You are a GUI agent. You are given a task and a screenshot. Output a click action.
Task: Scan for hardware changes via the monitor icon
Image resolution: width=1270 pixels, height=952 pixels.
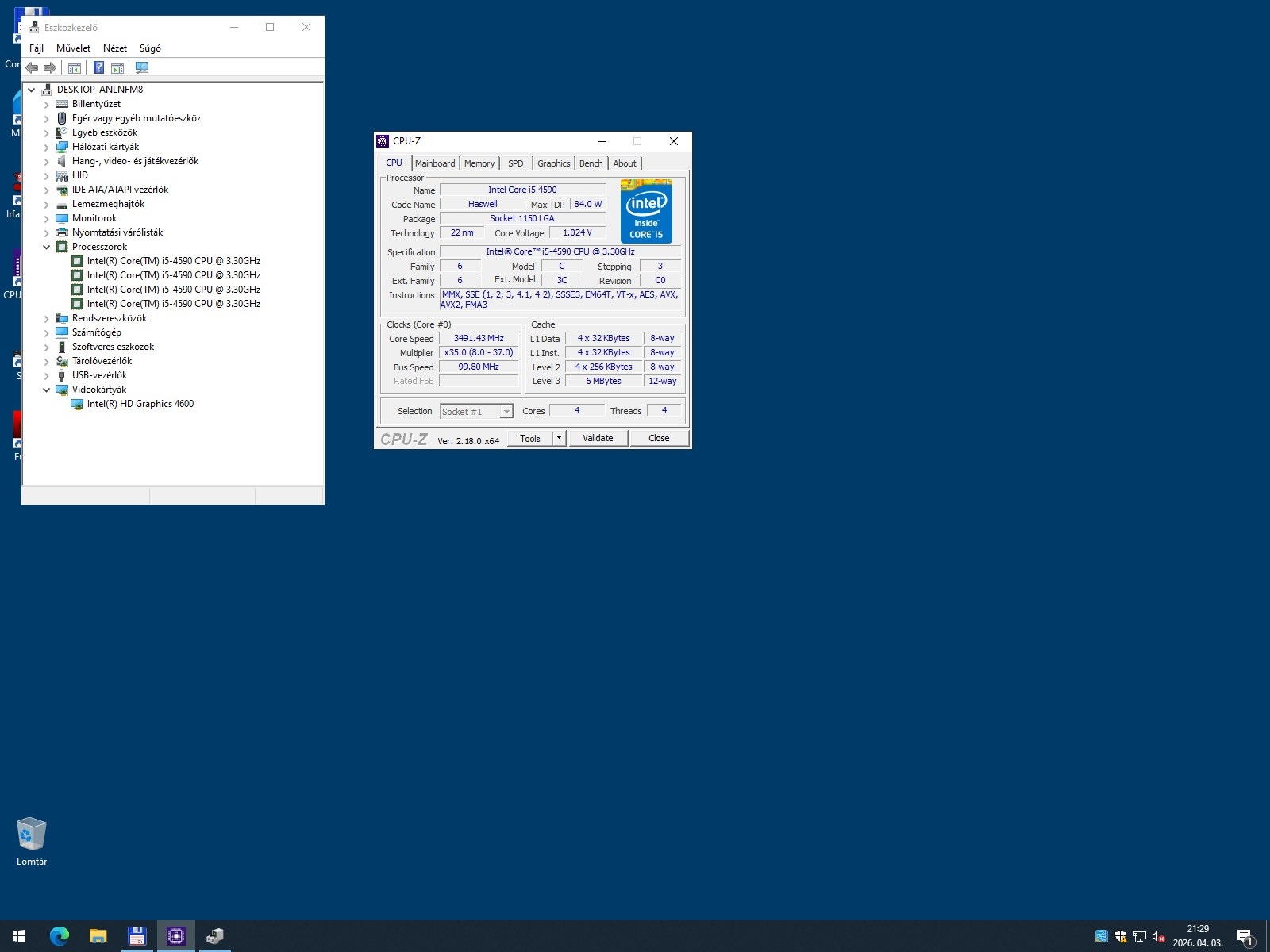point(142,68)
